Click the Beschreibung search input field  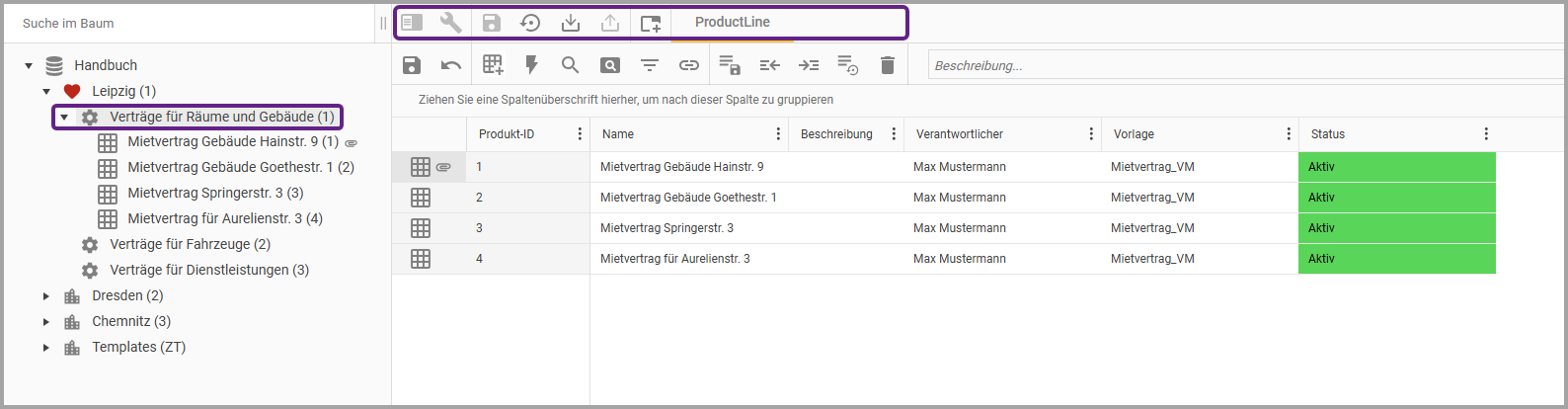click(1244, 65)
